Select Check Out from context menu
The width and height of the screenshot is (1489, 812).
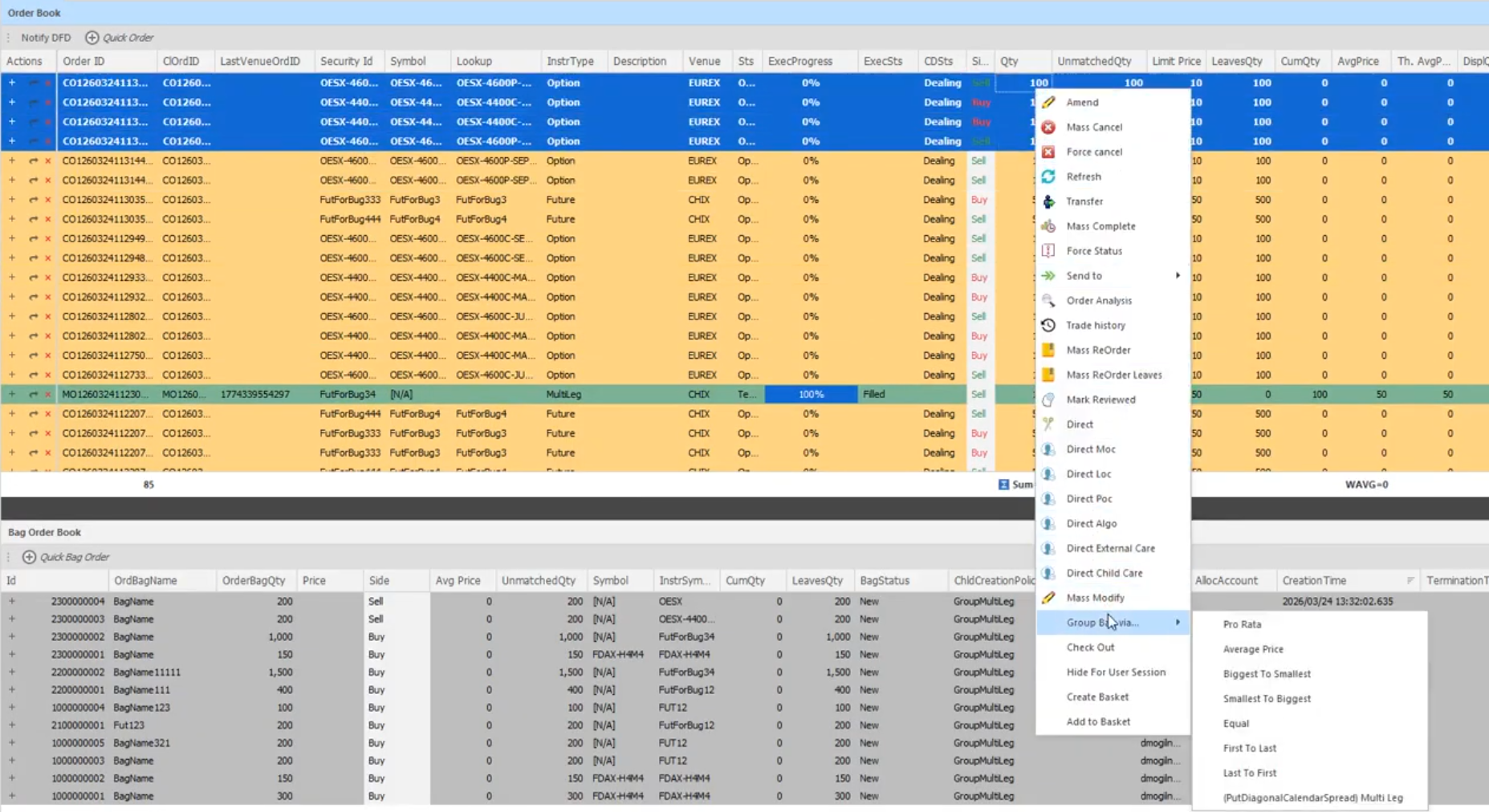[1090, 648]
